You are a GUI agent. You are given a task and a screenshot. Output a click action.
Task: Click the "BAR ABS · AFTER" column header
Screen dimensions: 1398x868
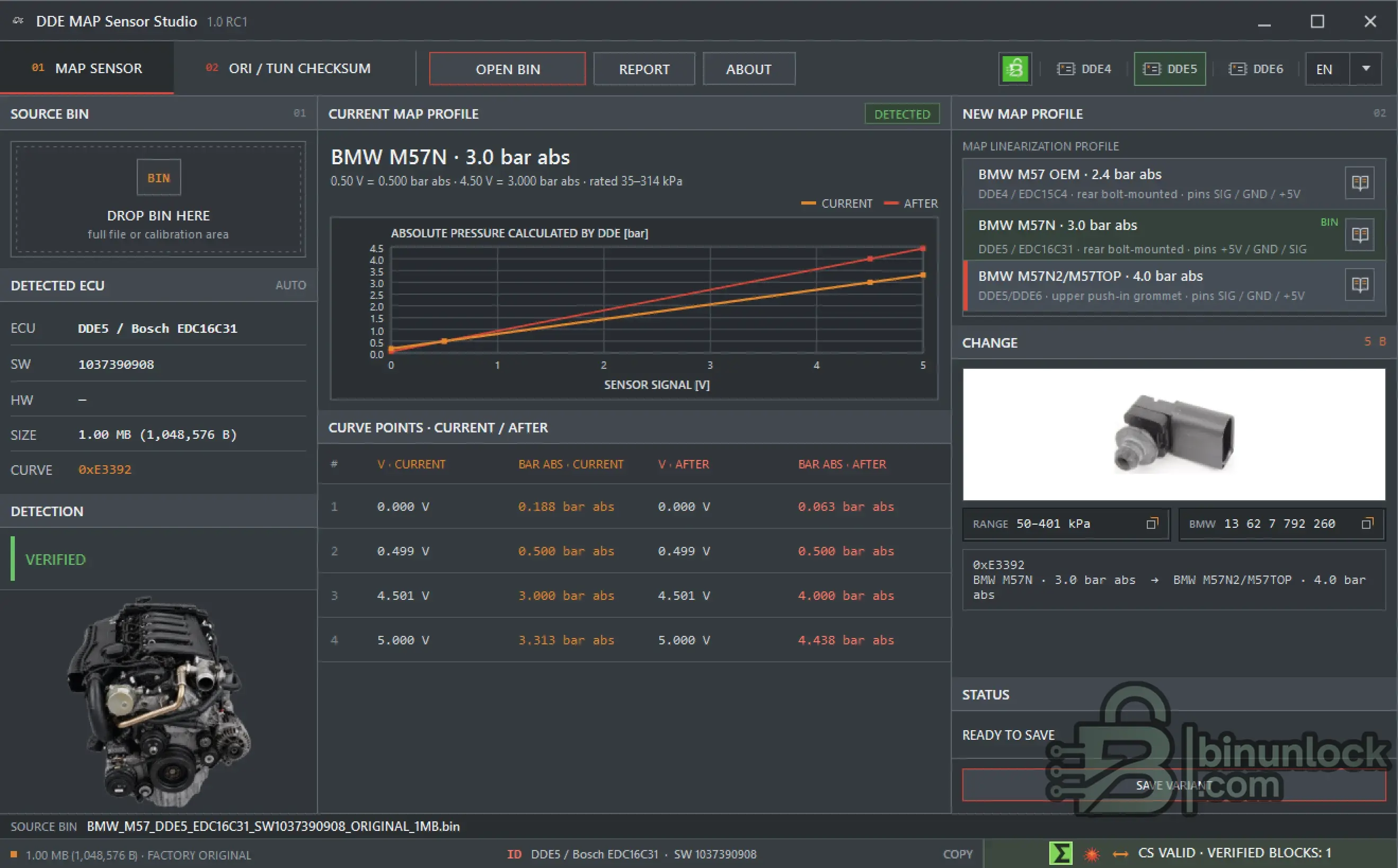842,464
